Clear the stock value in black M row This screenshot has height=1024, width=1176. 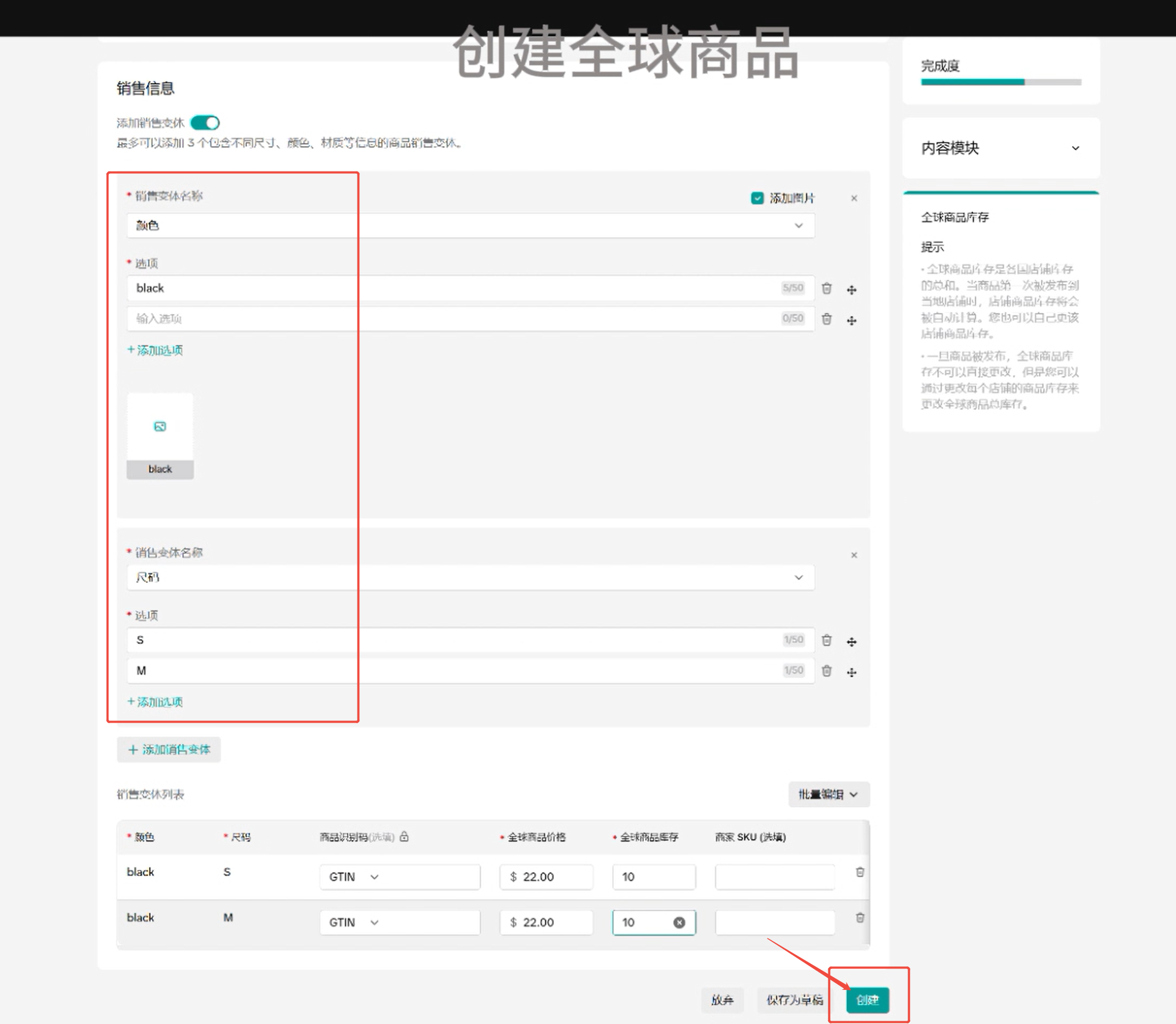[x=679, y=922]
